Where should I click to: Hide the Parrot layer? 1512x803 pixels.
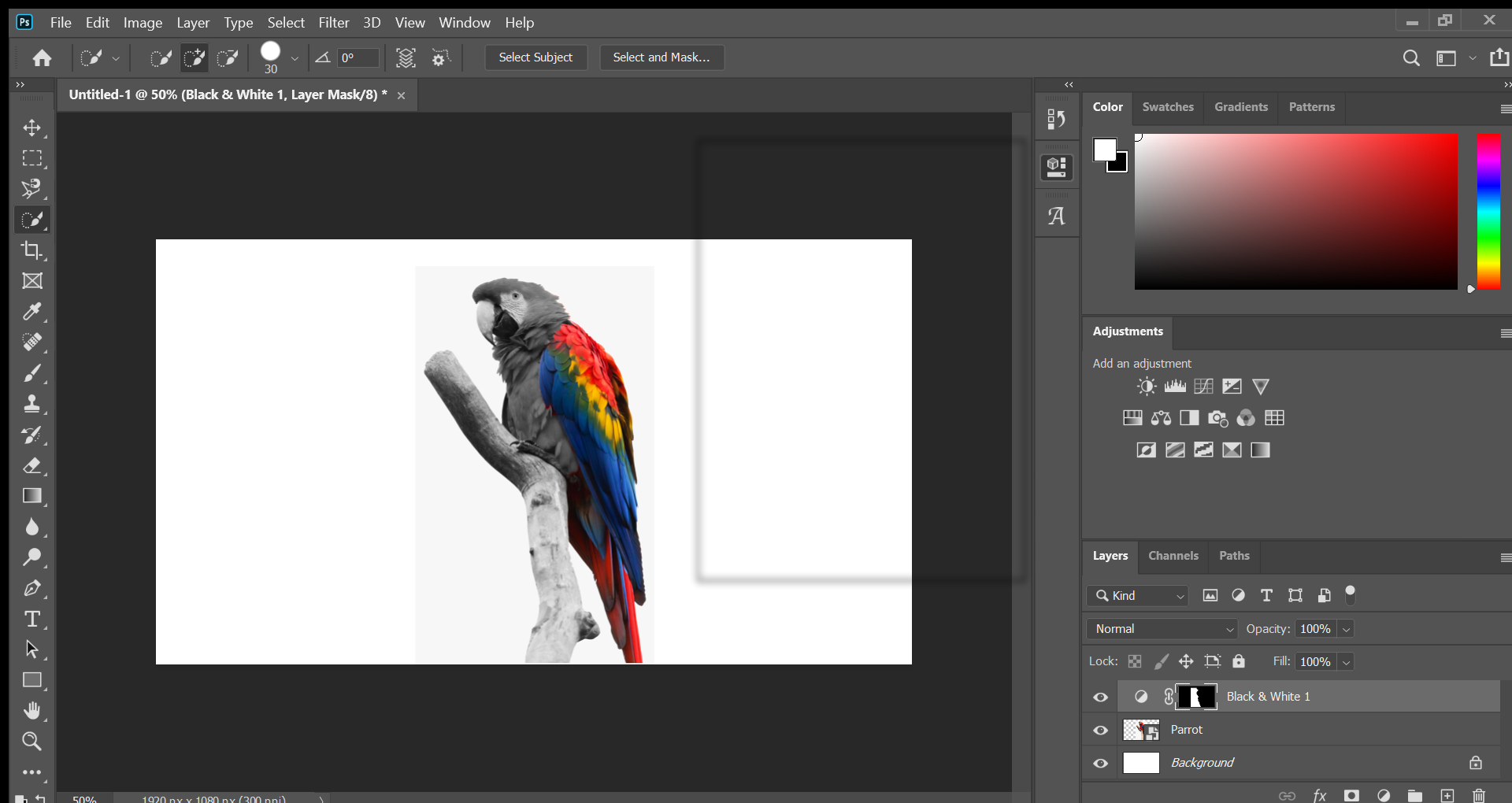pyautogui.click(x=1100, y=730)
